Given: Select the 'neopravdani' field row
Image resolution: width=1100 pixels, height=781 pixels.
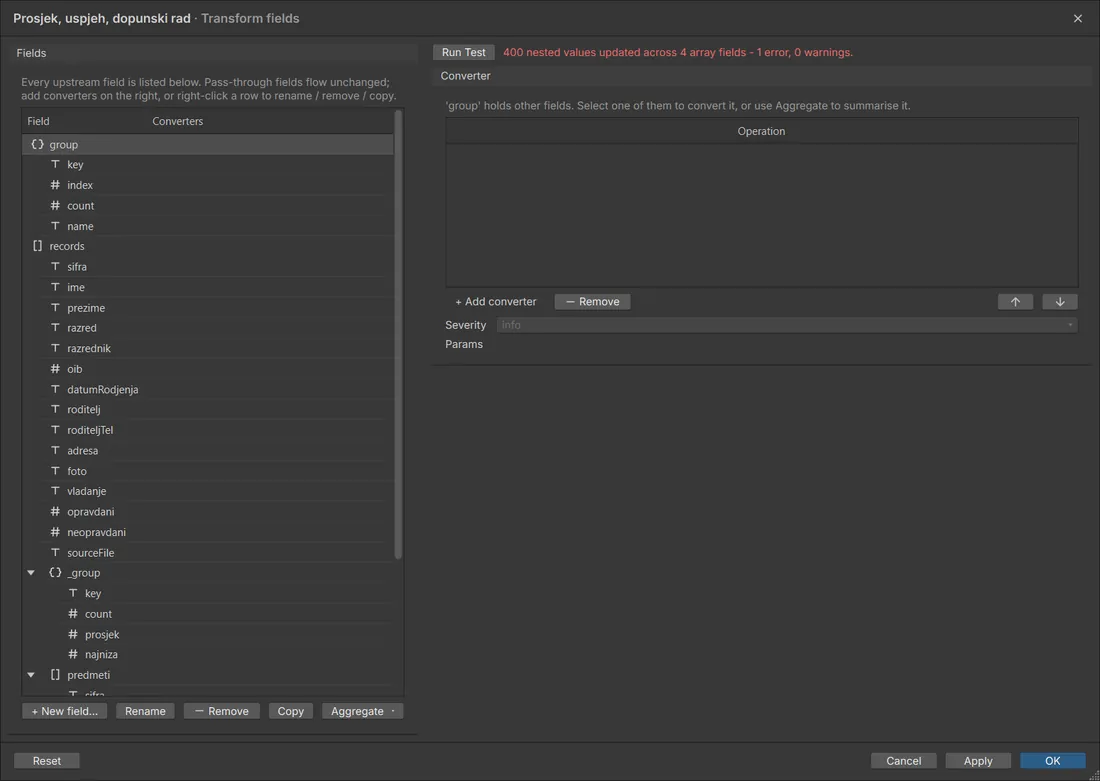Looking at the screenshot, I should coord(208,532).
